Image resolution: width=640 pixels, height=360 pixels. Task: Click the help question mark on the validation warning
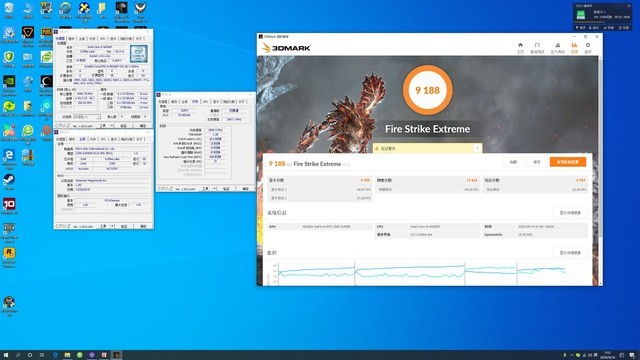click(477, 149)
